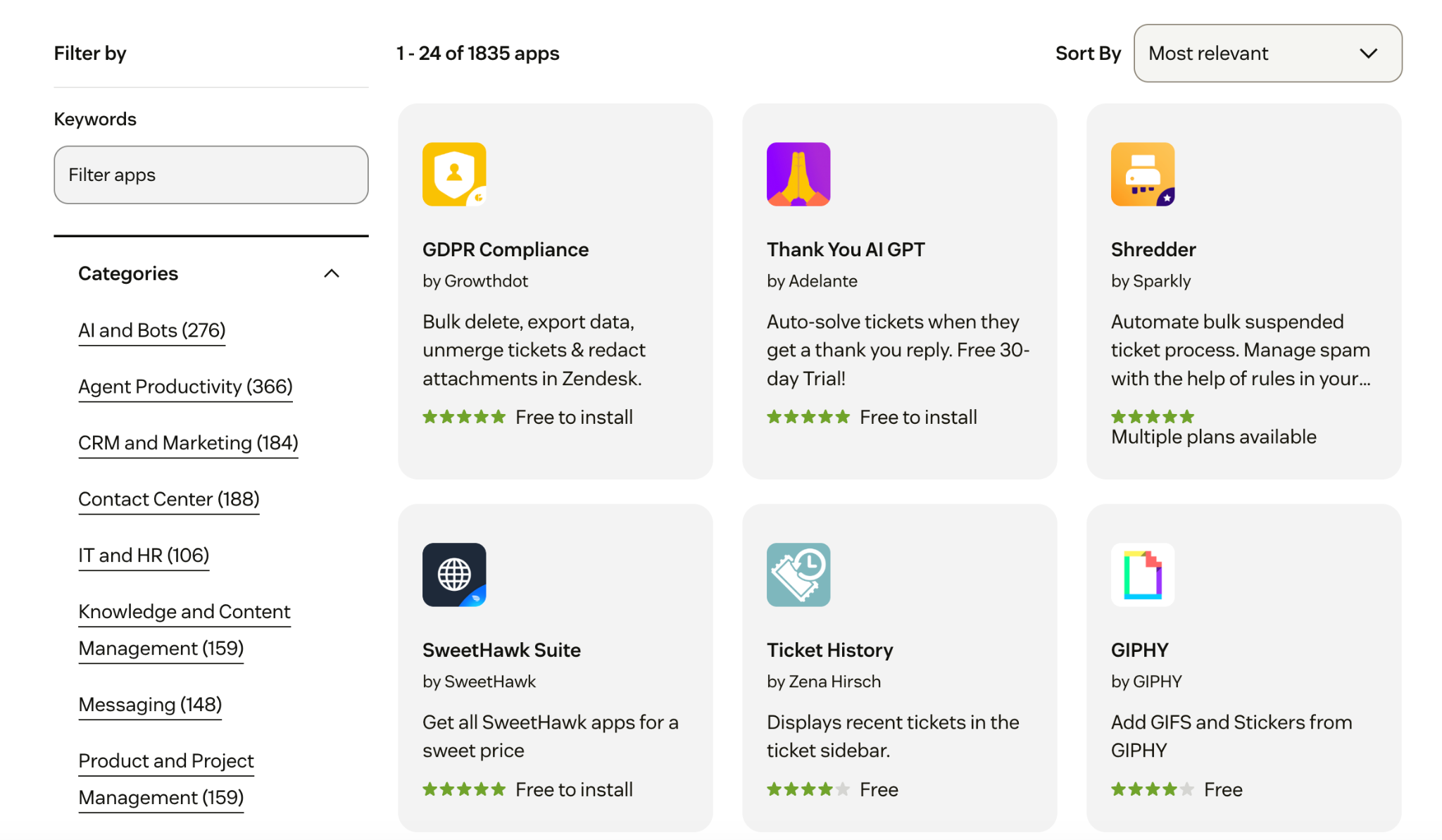The image size is (1442, 840).
Task: Click 'Multiple plans available' on Shredder
Action: 1213,437
